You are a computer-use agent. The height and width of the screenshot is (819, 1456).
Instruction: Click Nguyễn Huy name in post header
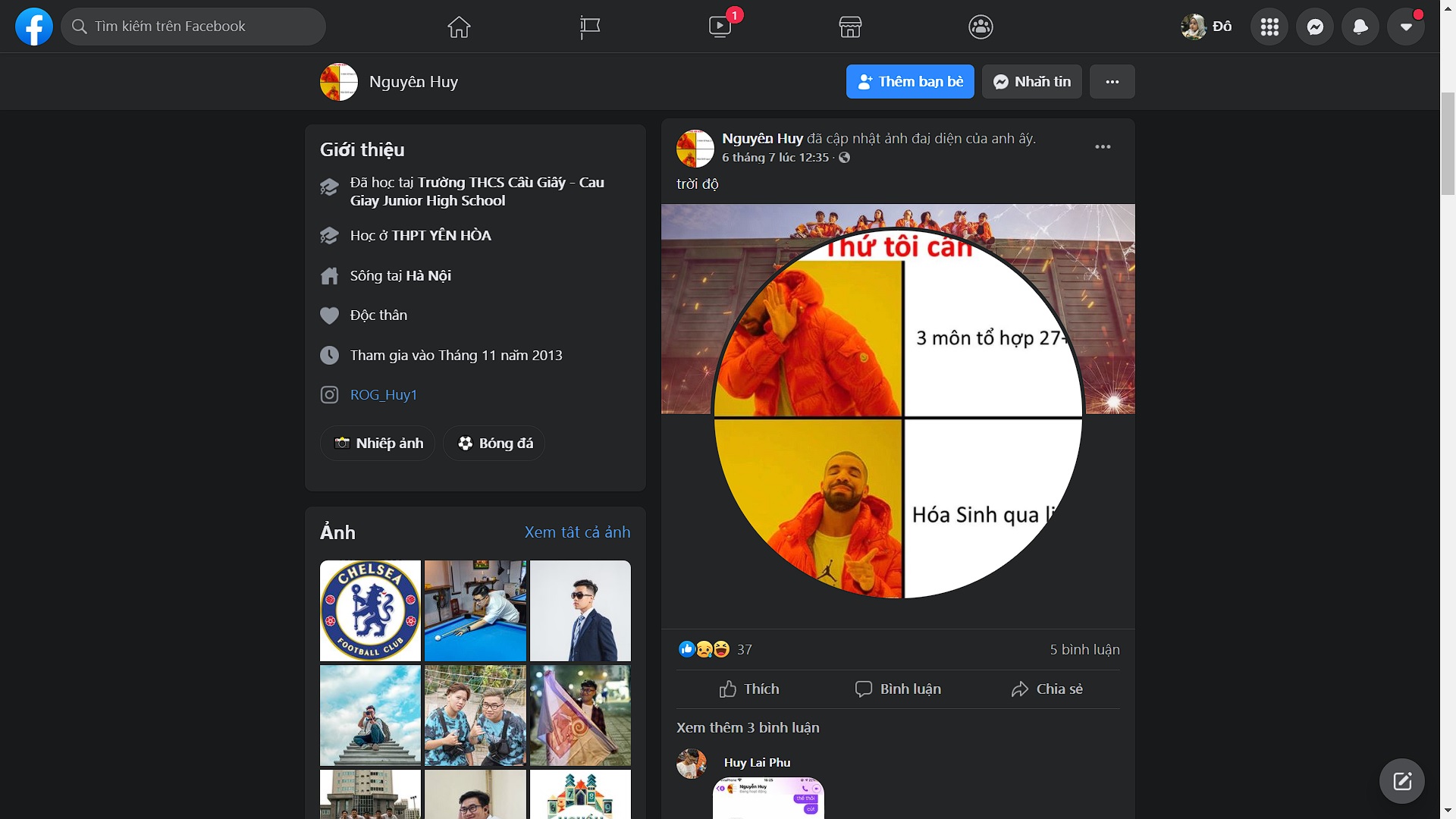tap(762, 138)
